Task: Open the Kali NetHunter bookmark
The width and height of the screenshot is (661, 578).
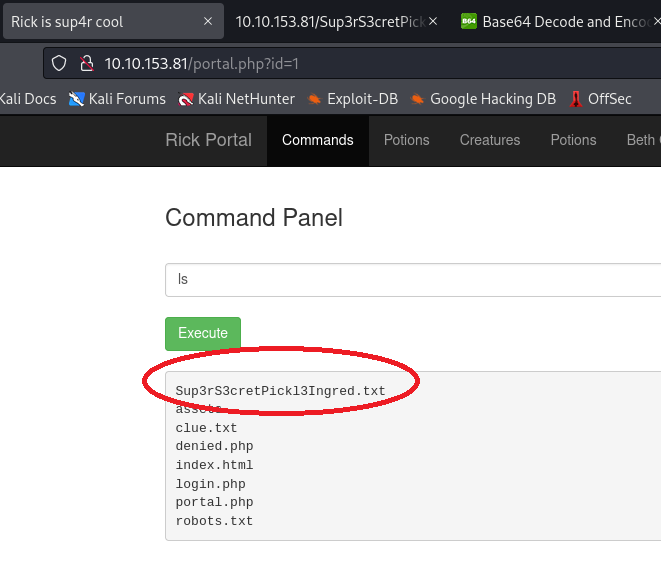Action: tap(235, 98)
